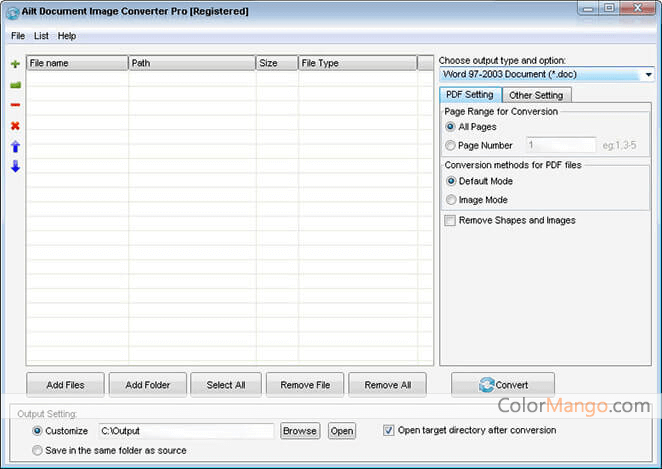Choose Image Mode conversion method
Image resolution: width=662 pixels, height=469 pixels.
[x=451, y=200]
